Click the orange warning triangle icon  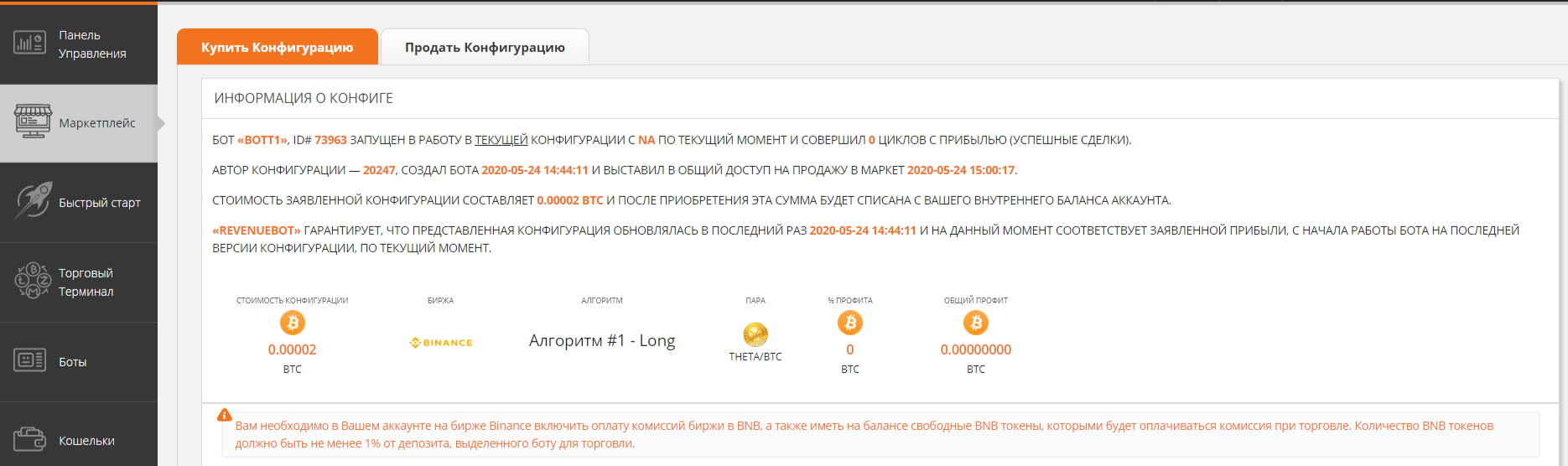pyautogui.click(x=224, y=415)
